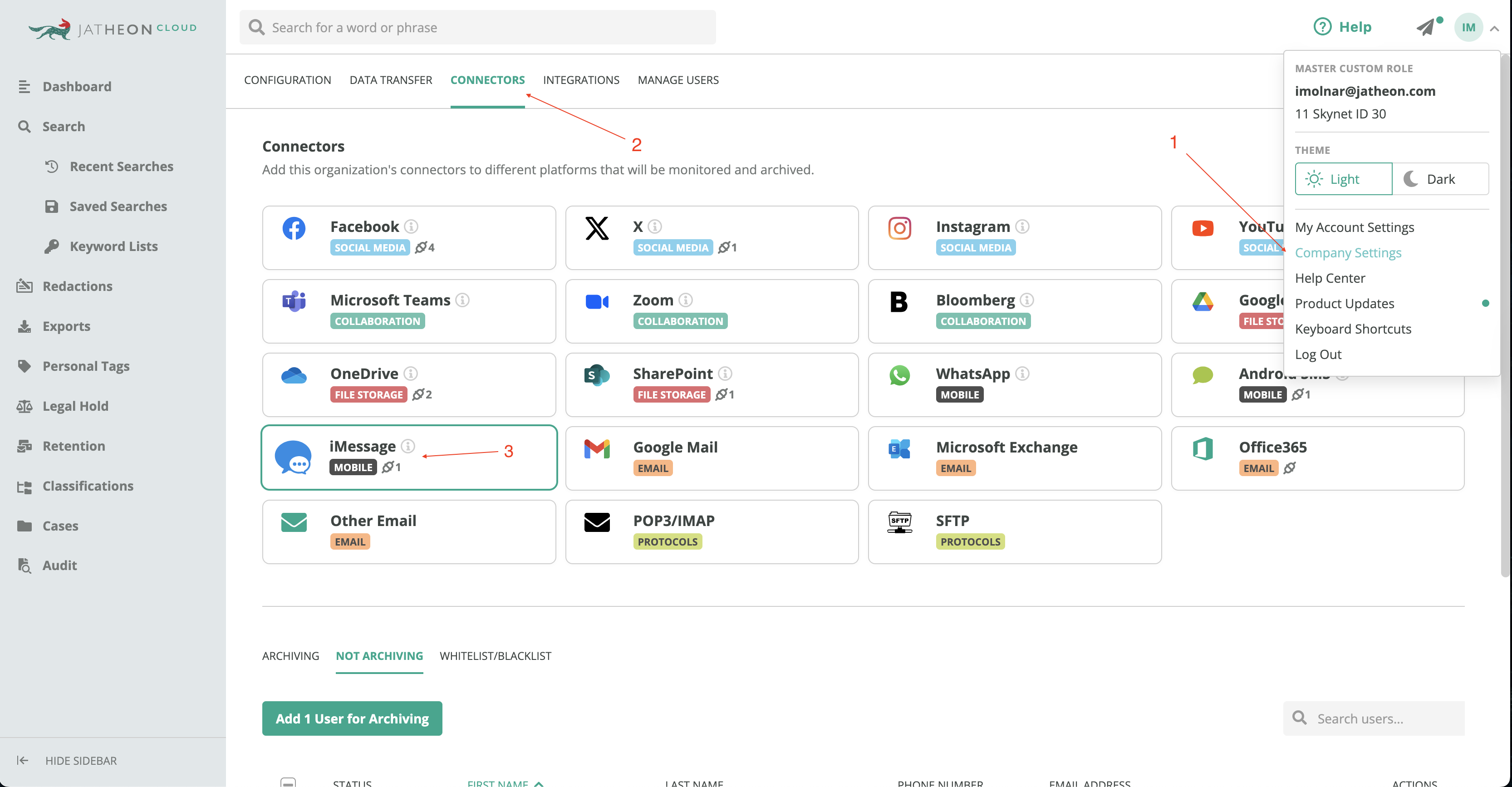
Task: Click the Help question mark icon
Action: tap(1322, 27)
